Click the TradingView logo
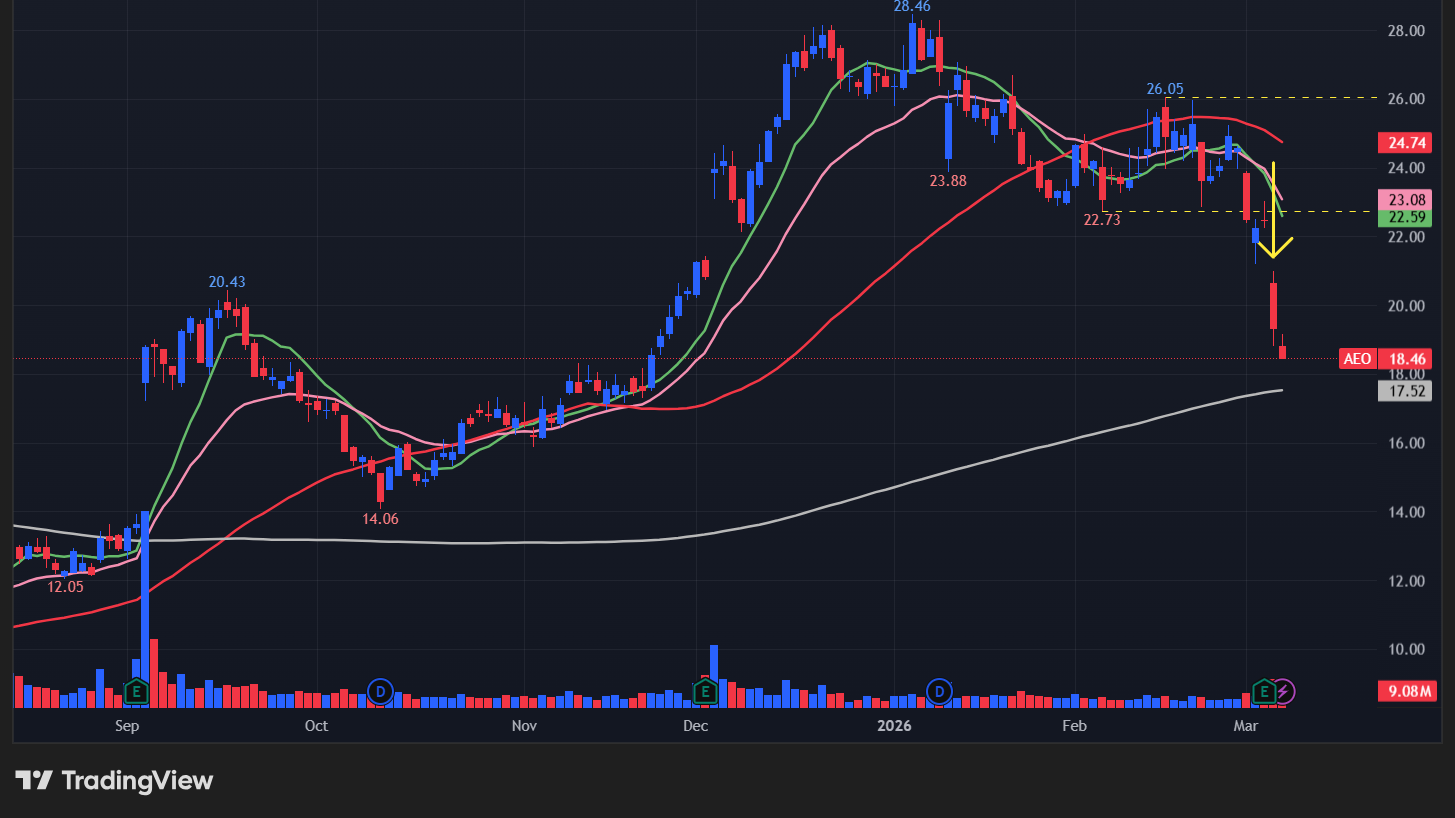Image resolution: width=1455 pixels, height=818 pixels. 114,781
